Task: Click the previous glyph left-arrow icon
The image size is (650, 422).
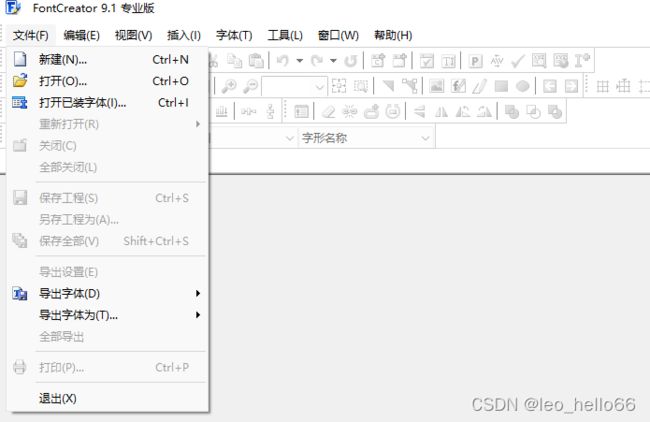Action: [x=550, y=86]
